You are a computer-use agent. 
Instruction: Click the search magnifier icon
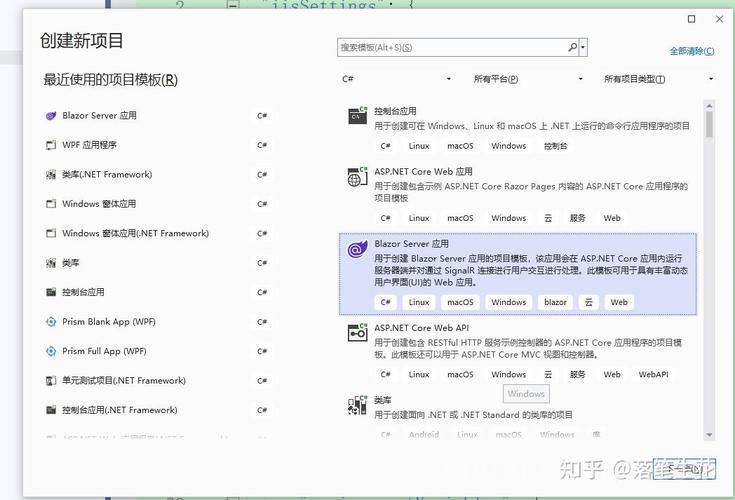tap(572, 47)
